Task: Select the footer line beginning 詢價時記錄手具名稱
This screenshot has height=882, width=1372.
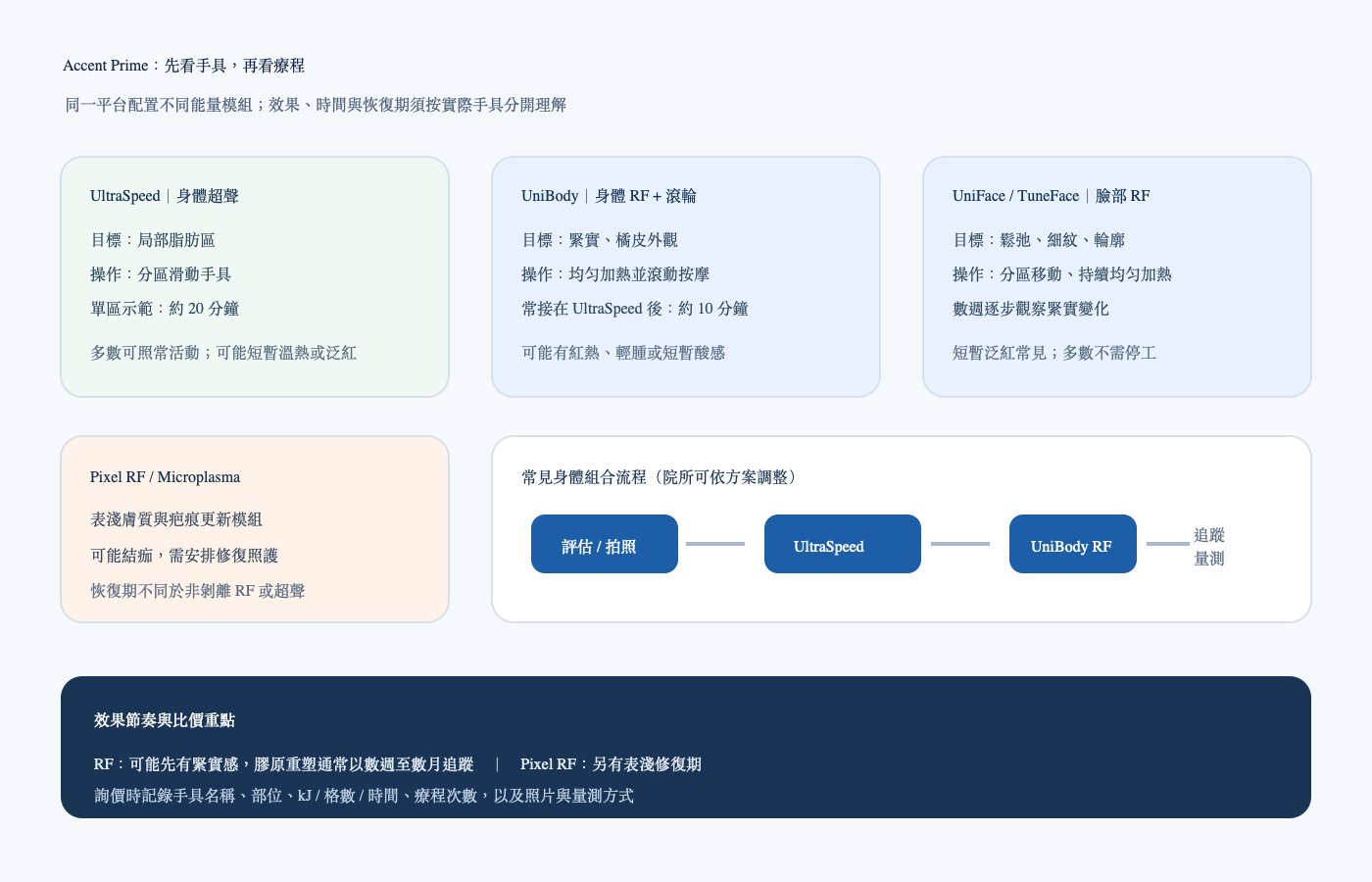Action: click(365, 796)
